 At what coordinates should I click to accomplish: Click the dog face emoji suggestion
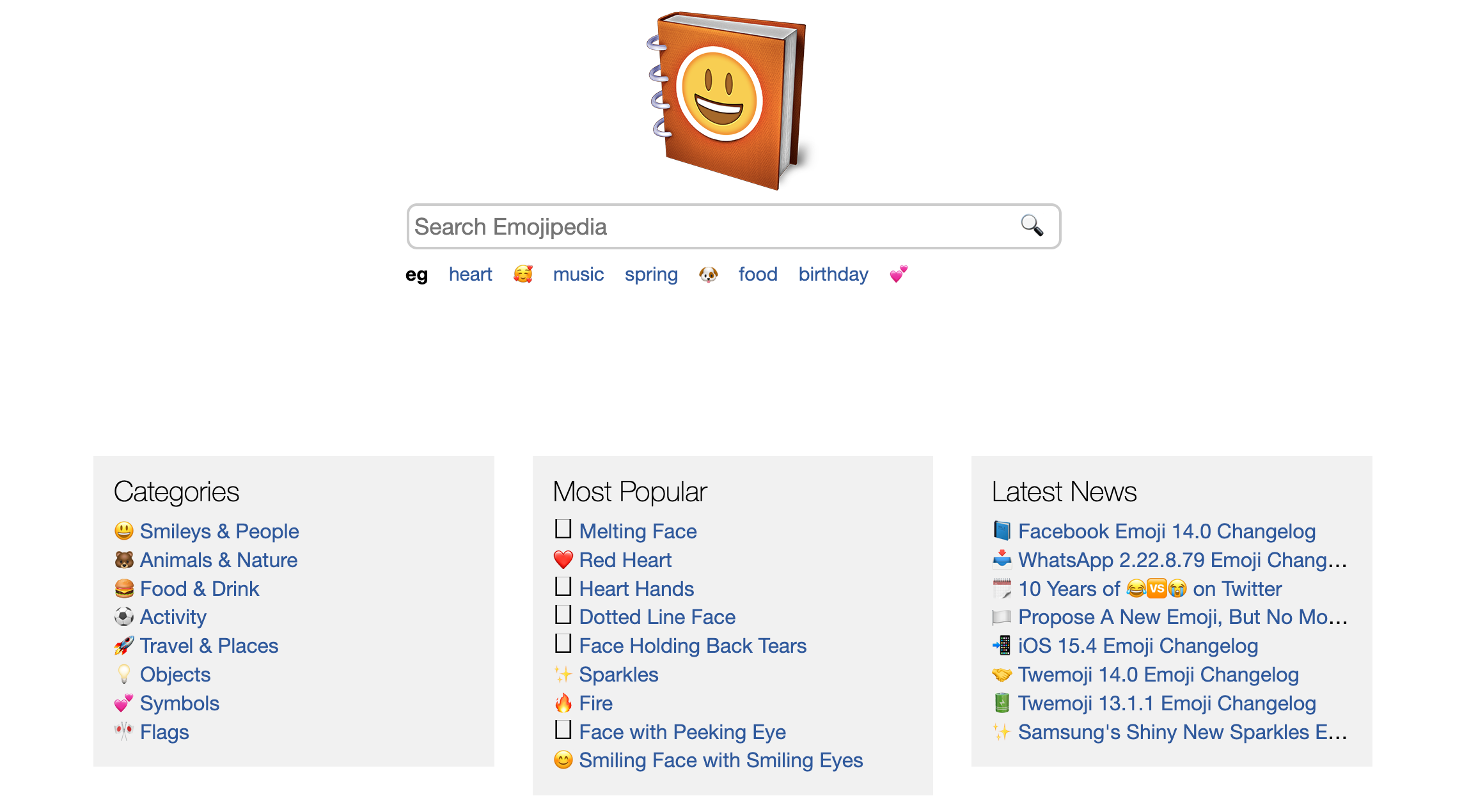point(708,274)
